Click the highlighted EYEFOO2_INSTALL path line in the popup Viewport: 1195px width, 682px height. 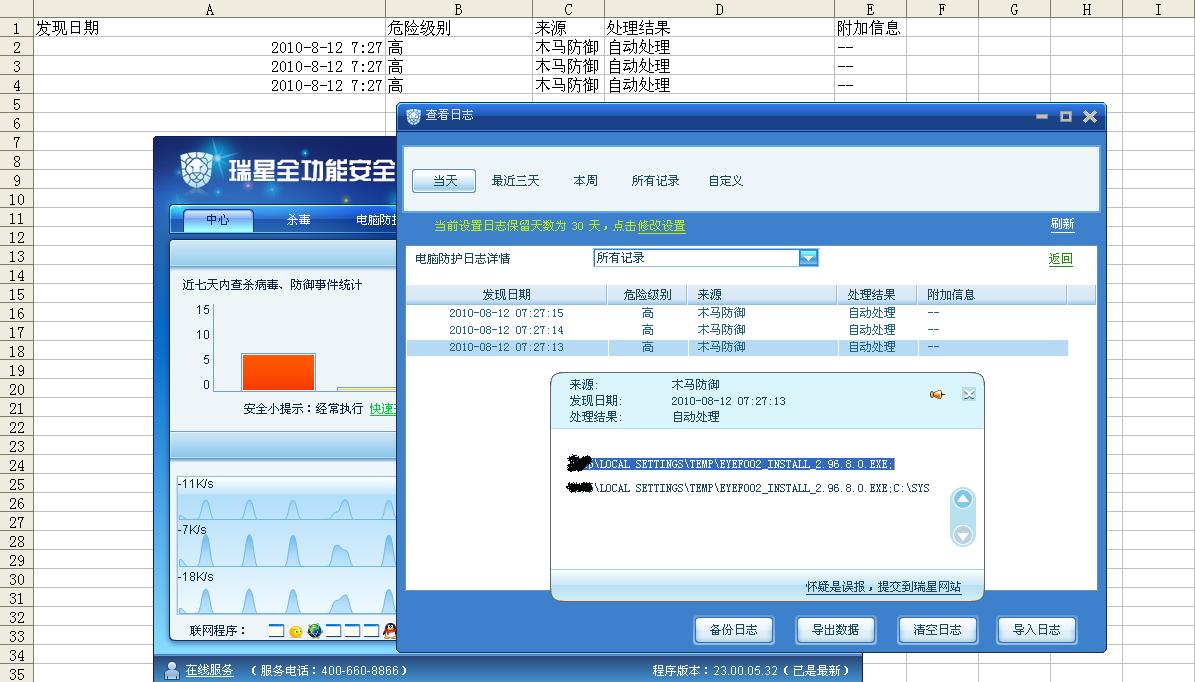click(x=731, y=464)
